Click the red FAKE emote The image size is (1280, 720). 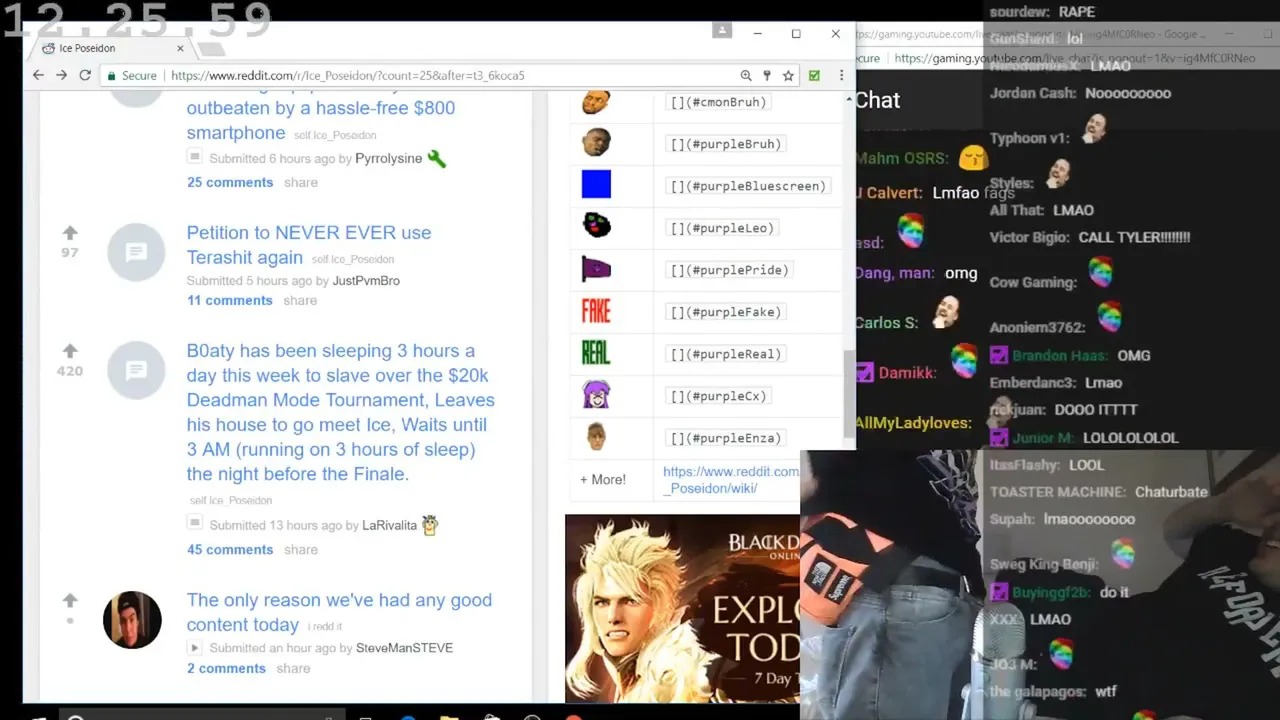pos(596,311)
